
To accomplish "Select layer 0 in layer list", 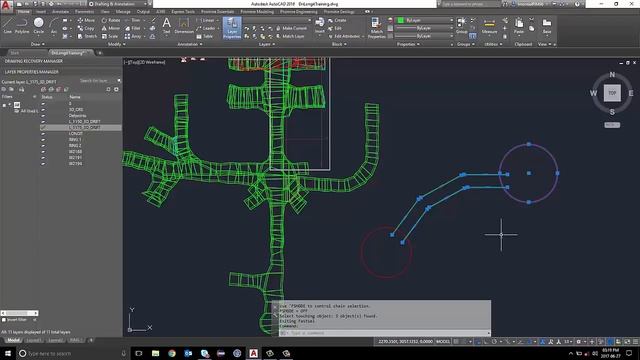I will tap(81, 104).
